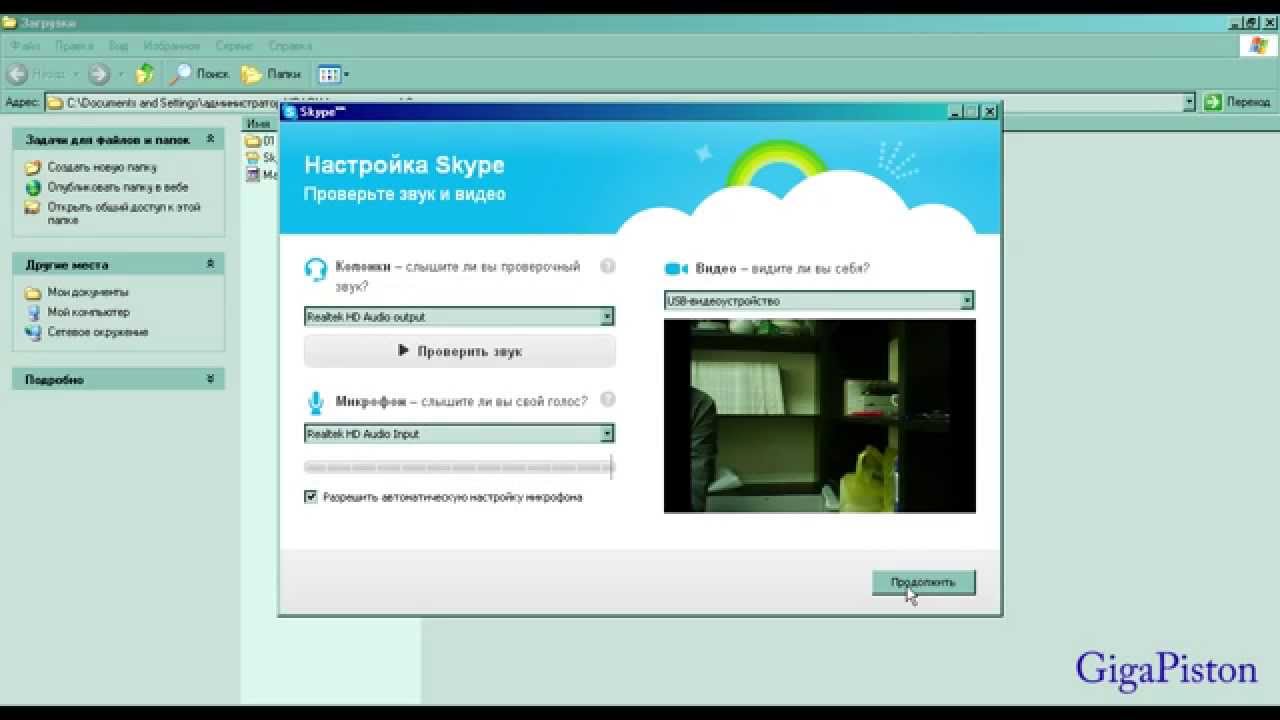This screenshot has width=1280, height=720.
Task: Minimize the Skype setup window
Action: [x=955, y=112]
